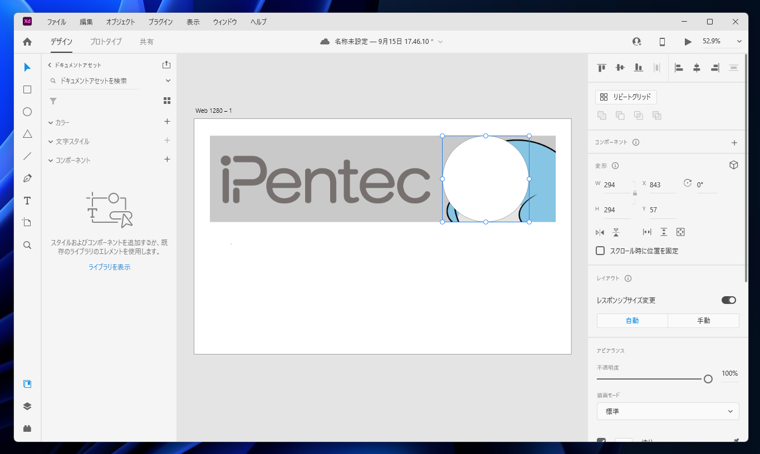Viewport: 760px width, 454px height.
Task: Go to the Home screen icon
Action: pyautogui.click(x=27, y=42)
